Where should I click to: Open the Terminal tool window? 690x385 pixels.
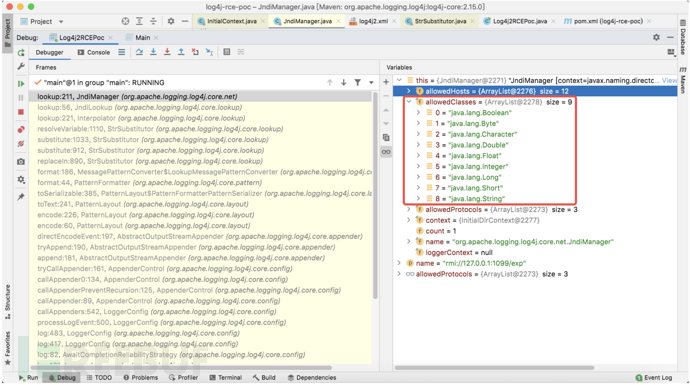pyautogui.click(x=225, y=378)
